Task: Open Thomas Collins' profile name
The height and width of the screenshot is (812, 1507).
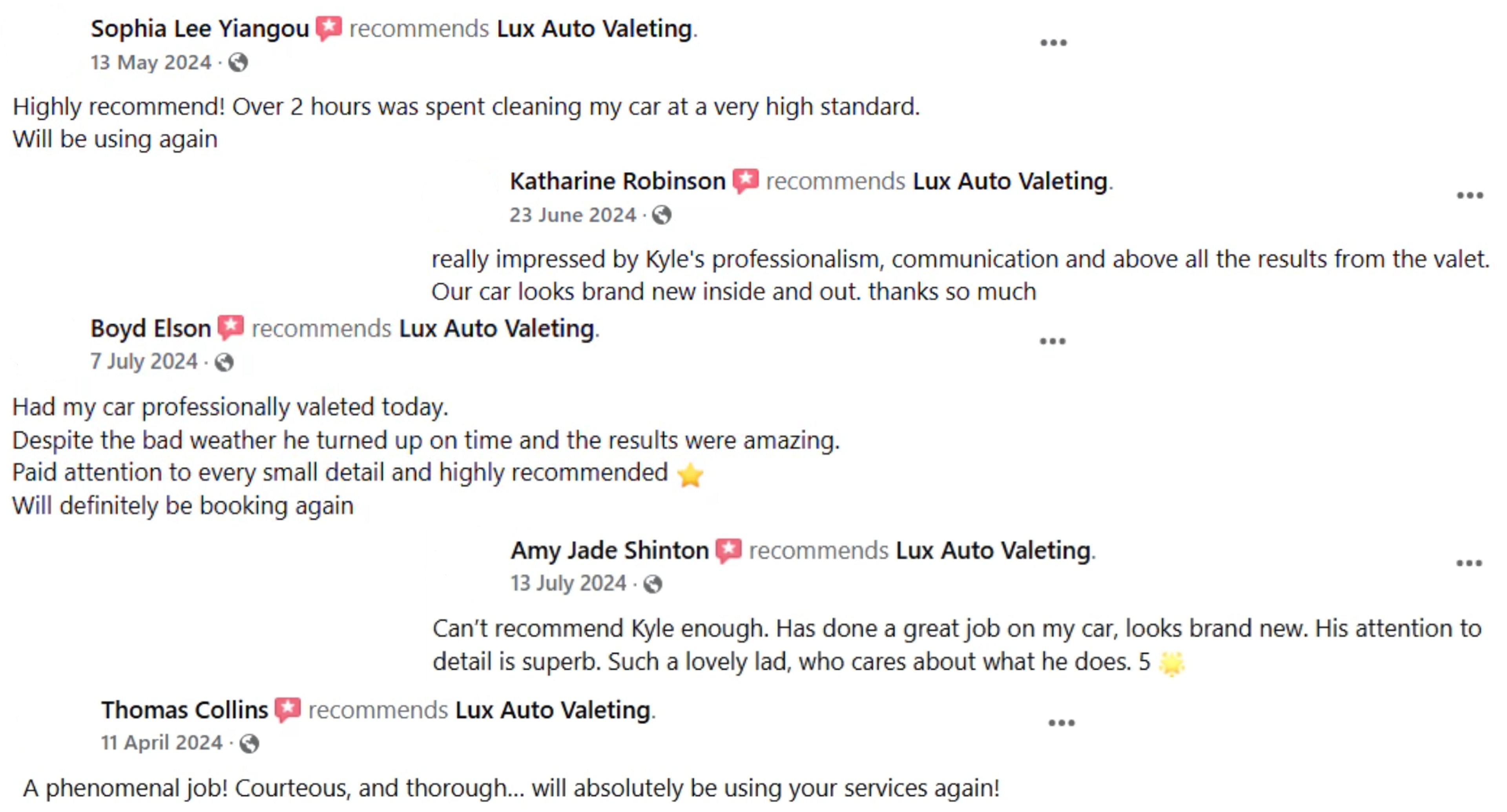Action: click(x=185, y=710)
